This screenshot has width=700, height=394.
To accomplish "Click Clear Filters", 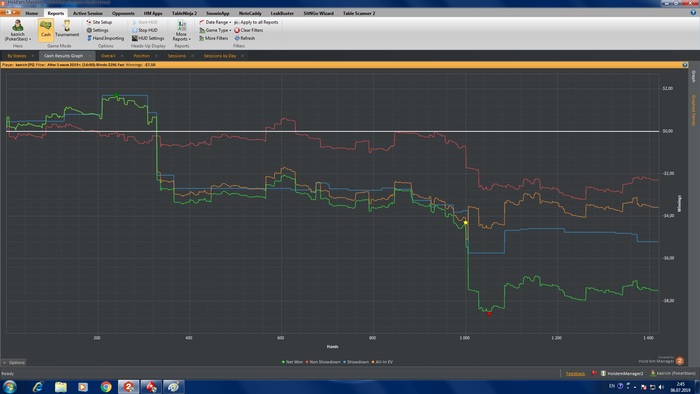I will pos(249,30).
